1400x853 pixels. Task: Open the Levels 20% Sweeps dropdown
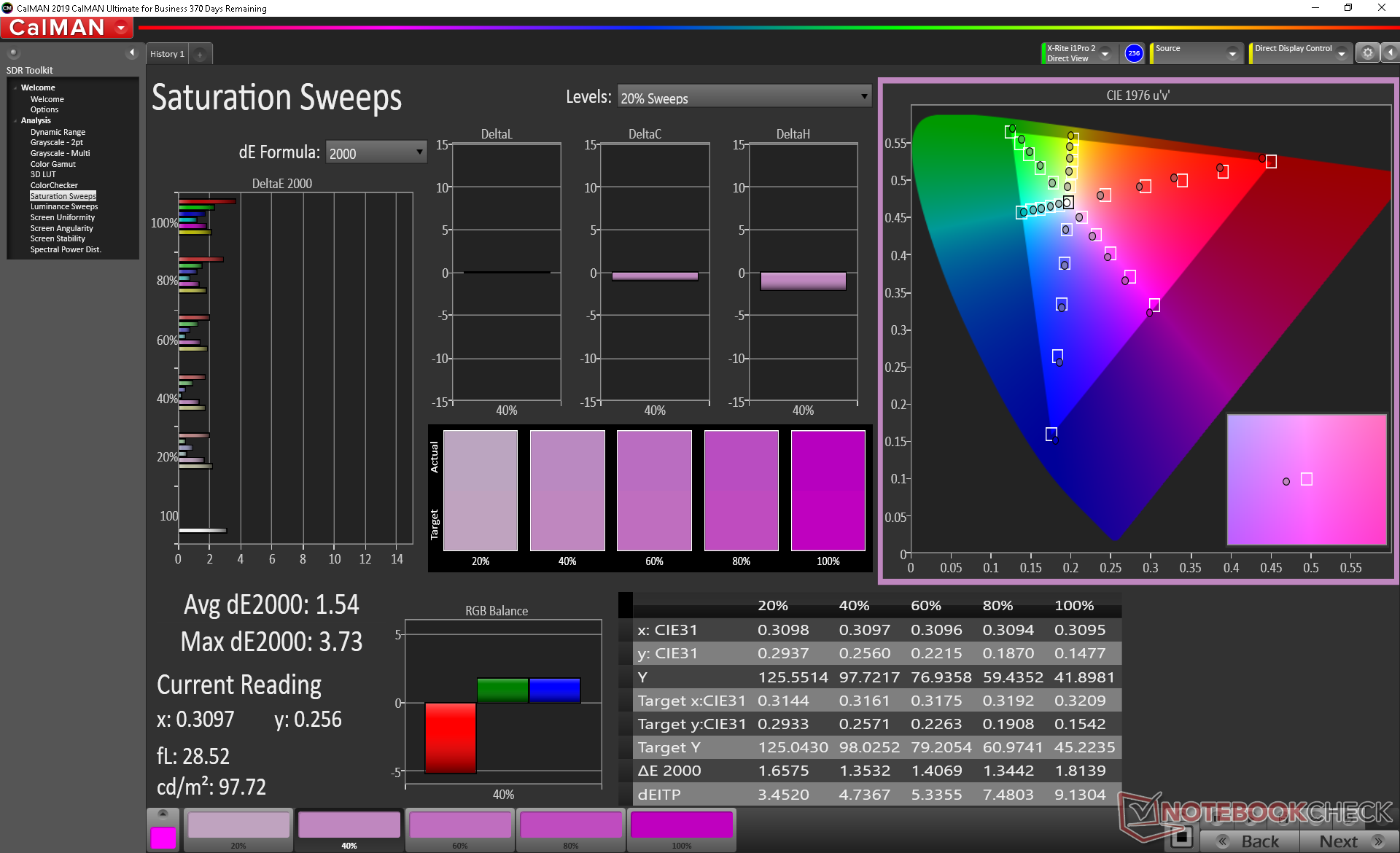click(744, 97)
